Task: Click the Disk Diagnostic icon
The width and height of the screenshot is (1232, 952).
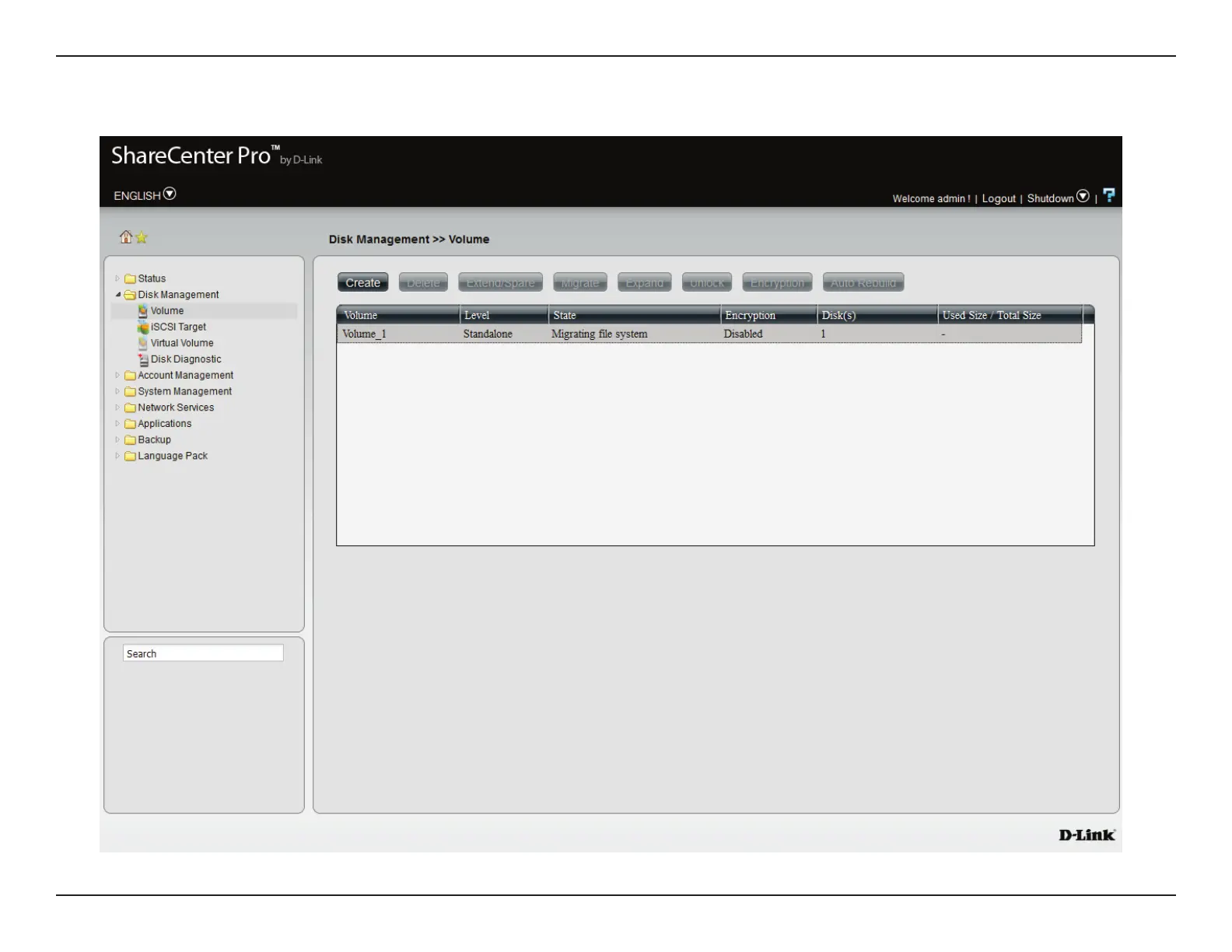Action: 143,359
